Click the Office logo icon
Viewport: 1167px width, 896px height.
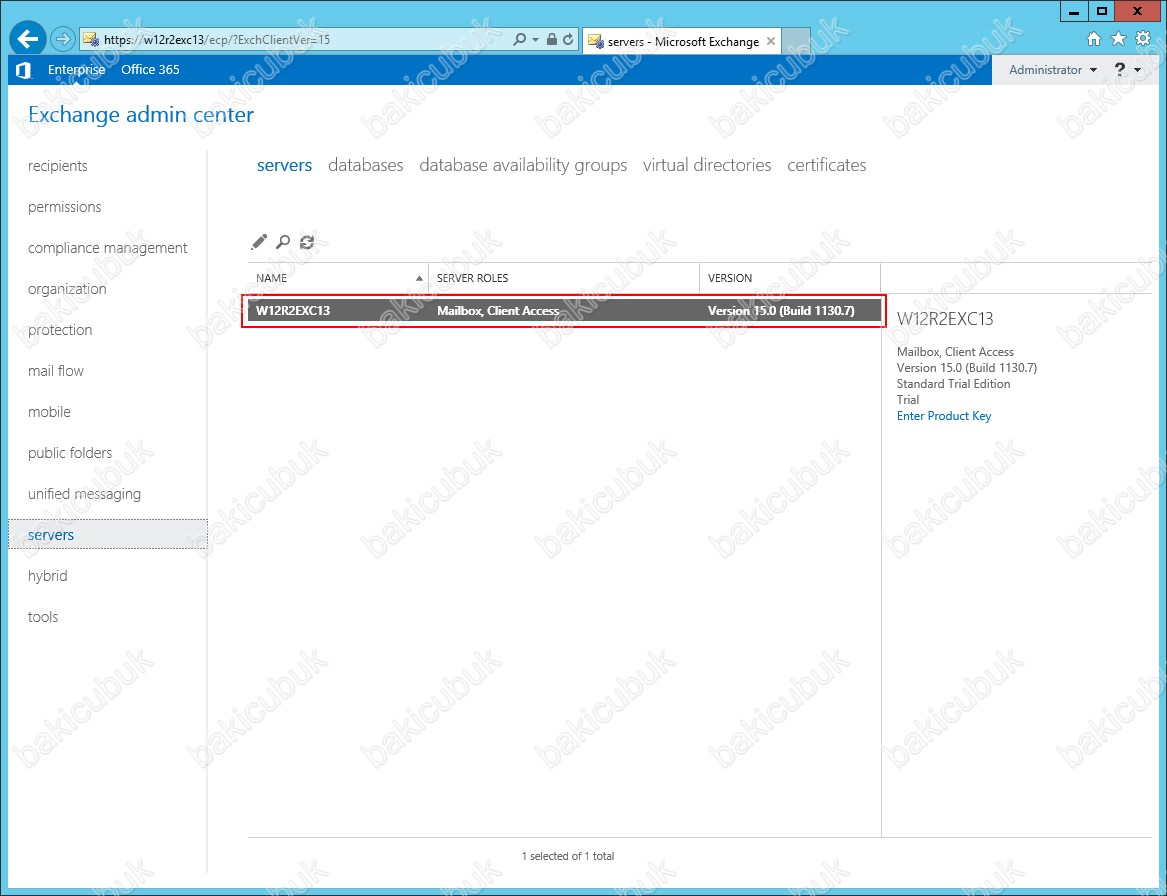pyautogui.click(x=23, y=70)
